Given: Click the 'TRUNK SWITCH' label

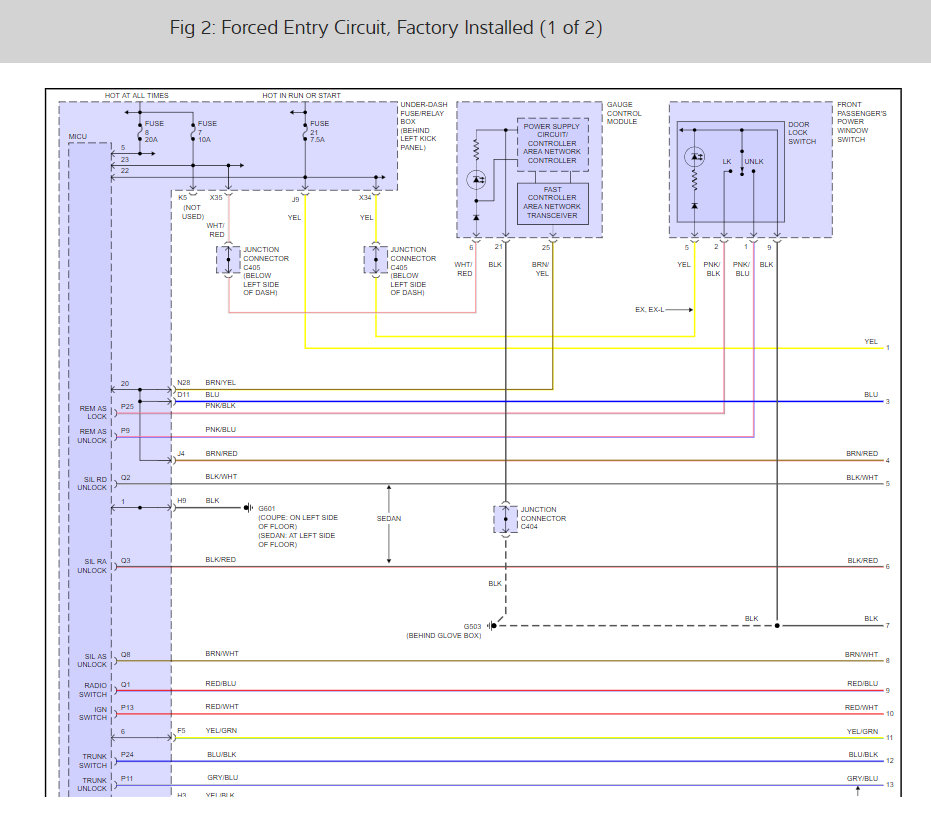Looking at the screenshot, I should point(93,761).
